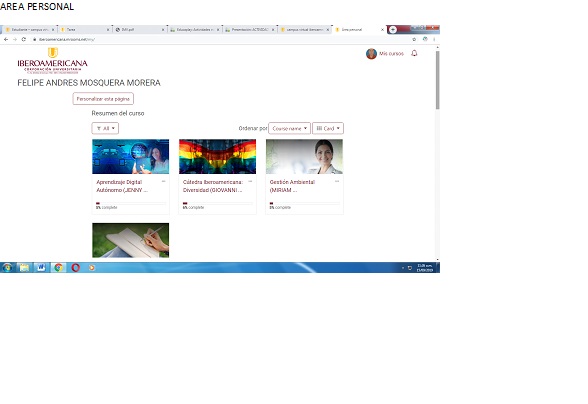
Task: Open options menu on Aprendizaje Digital Autónomo card
Action: point(163,181)
